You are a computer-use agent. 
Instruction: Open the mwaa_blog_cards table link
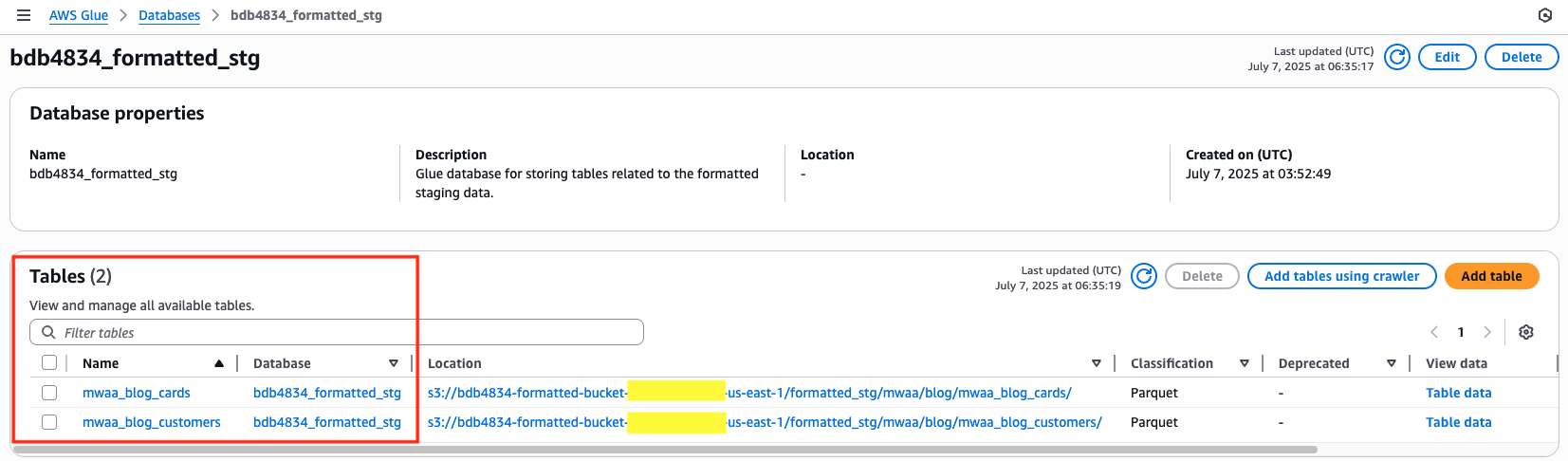click(136, 393)
